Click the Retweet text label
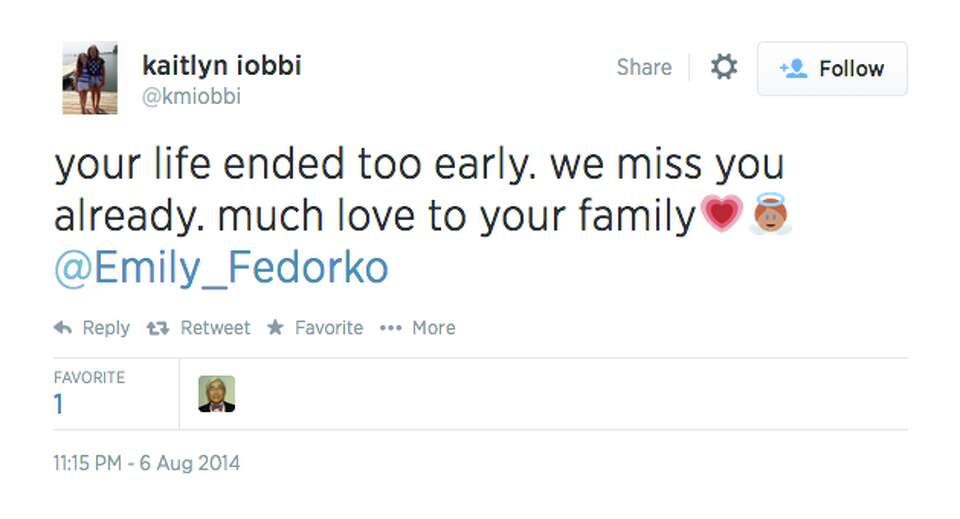The width and height of the screenshot is (960, 519). tap(215, 328)
